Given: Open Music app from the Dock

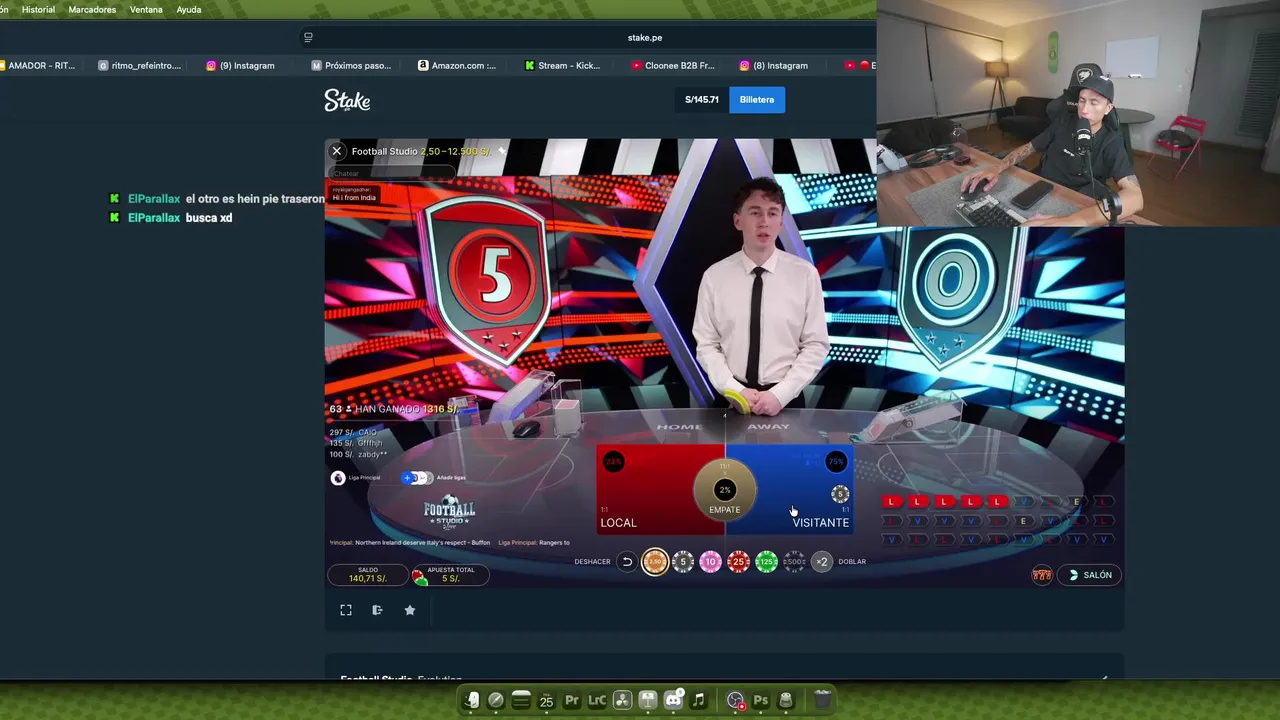Looking at the screenshot, I should pyautogui.click(x=698, y=700).
